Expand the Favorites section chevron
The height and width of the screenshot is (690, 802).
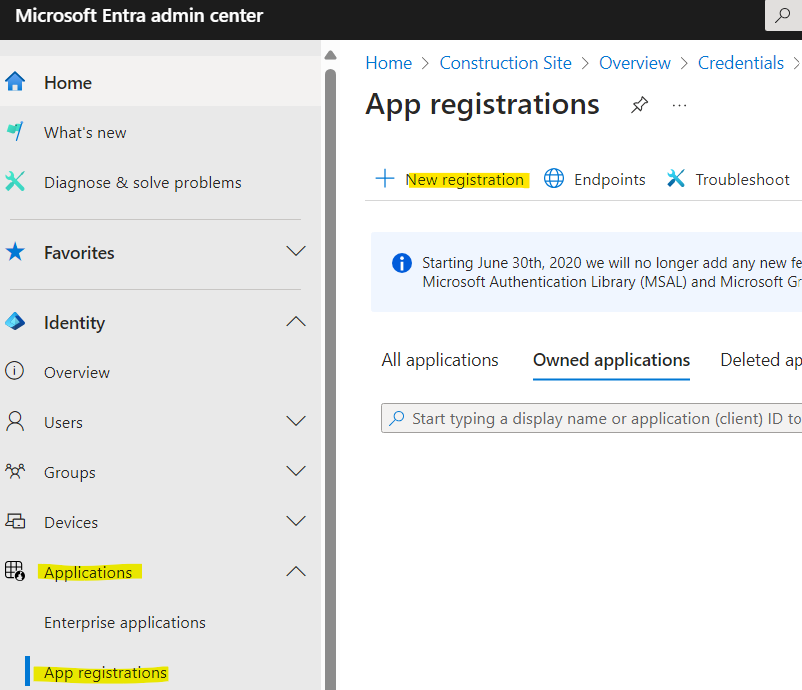296,251
